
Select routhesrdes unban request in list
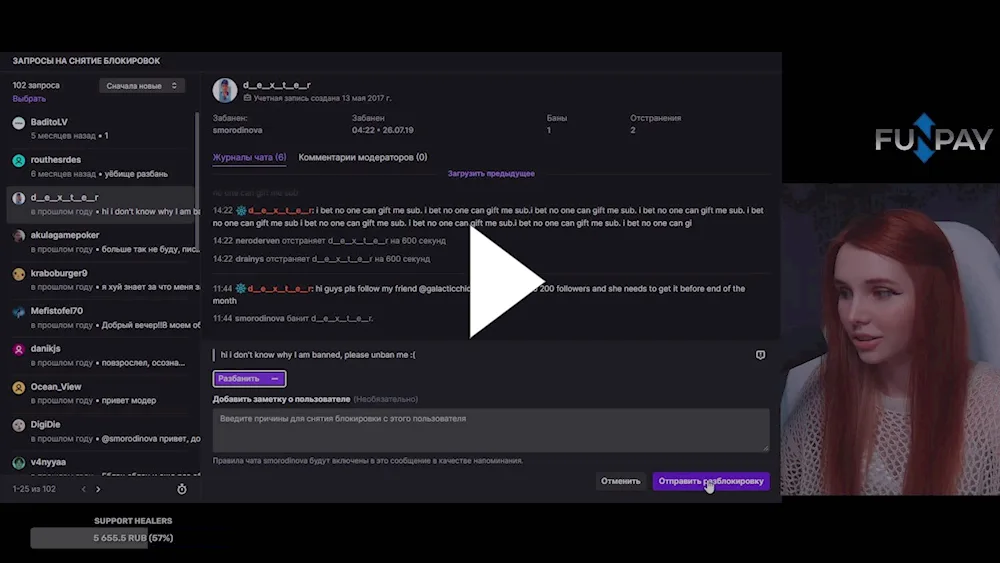[102, 166]
